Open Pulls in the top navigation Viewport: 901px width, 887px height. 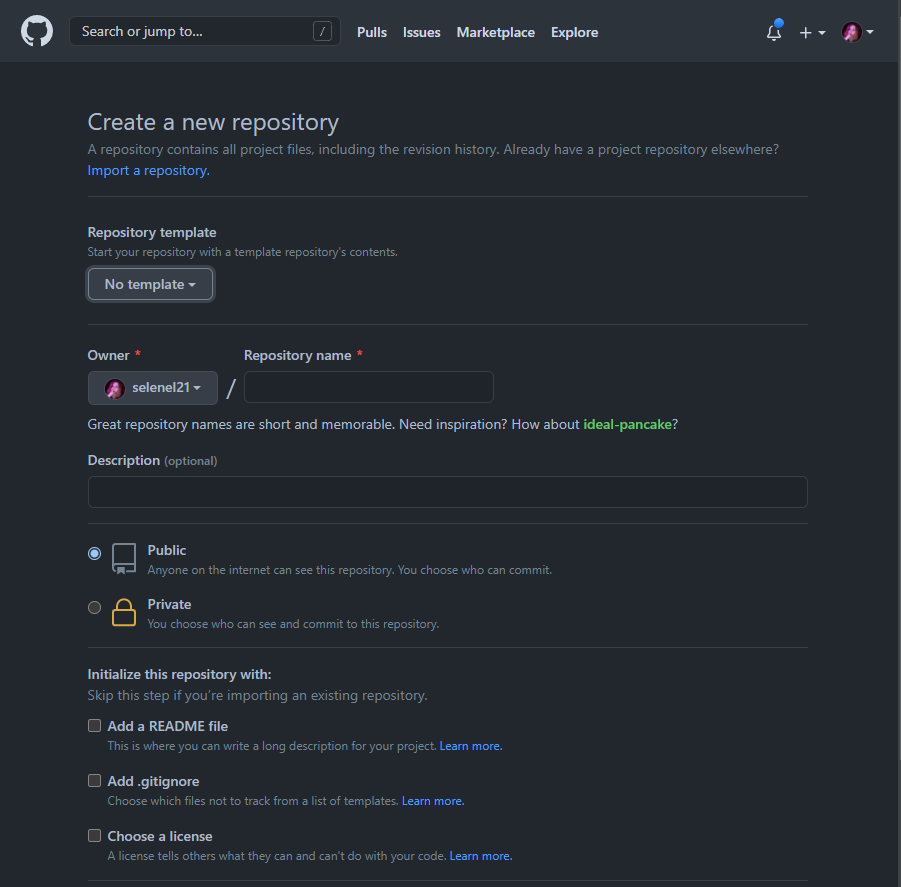coord(372,33)
